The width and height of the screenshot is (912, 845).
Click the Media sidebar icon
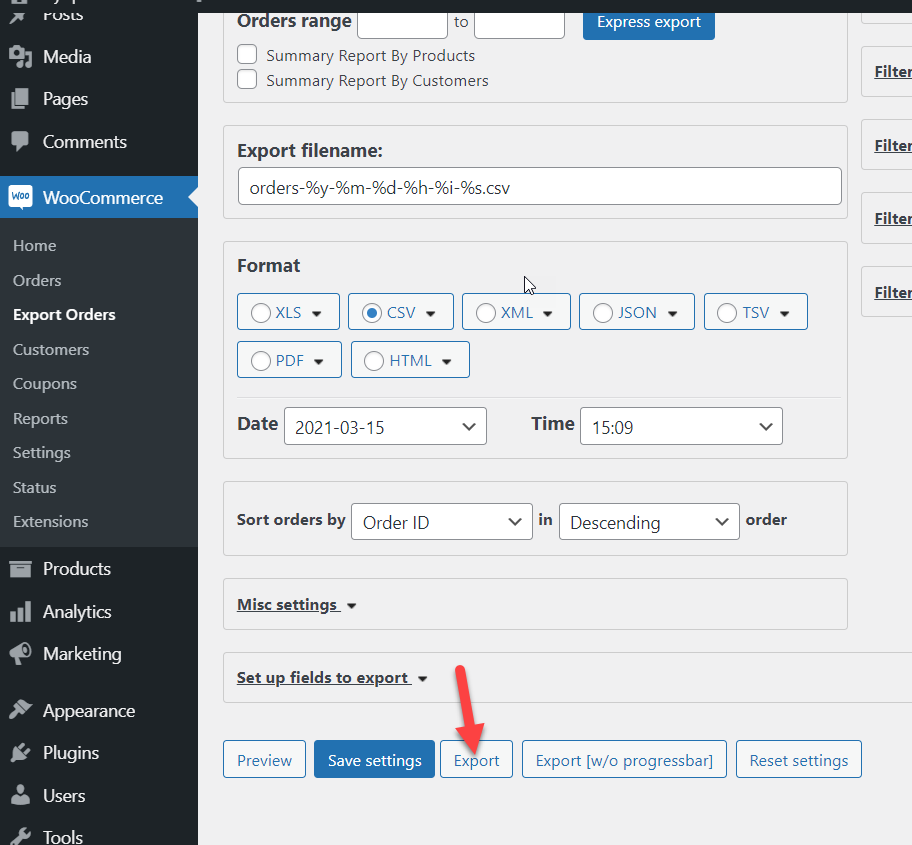(x=20, y=57)
